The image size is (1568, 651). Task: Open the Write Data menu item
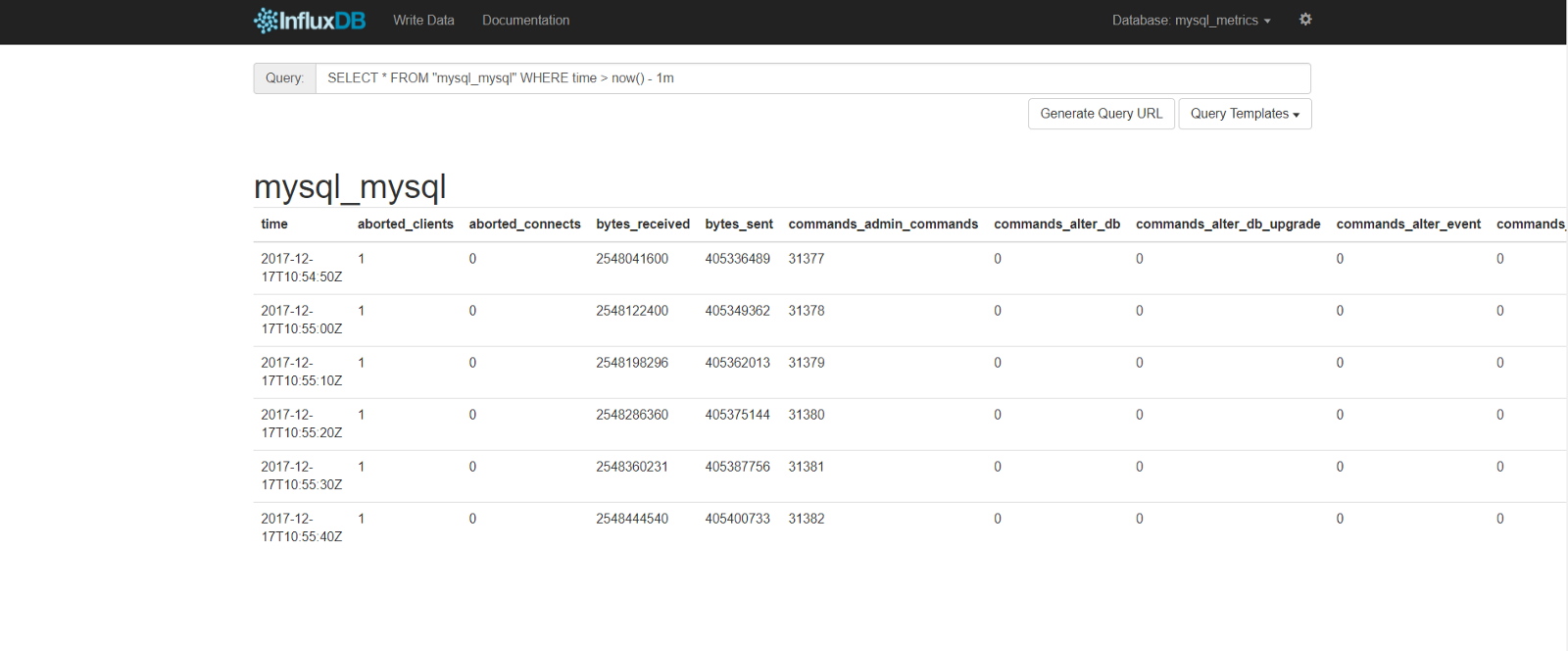point(423,21)
